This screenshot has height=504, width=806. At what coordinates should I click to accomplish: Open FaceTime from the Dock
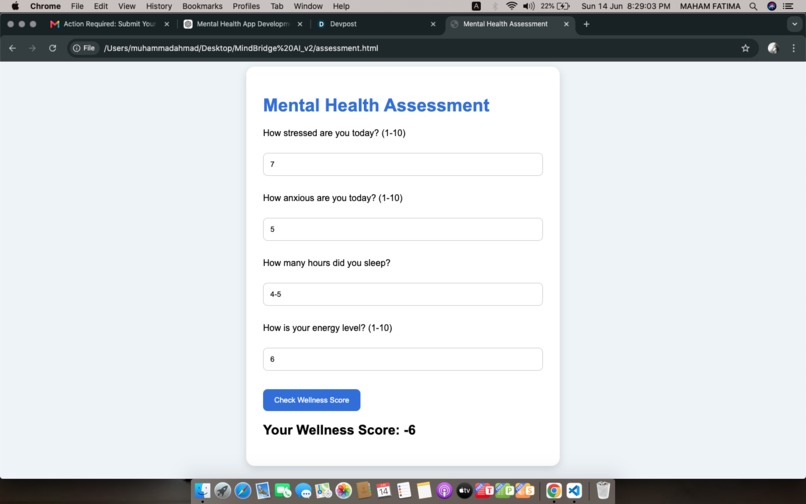click(283, 490)
